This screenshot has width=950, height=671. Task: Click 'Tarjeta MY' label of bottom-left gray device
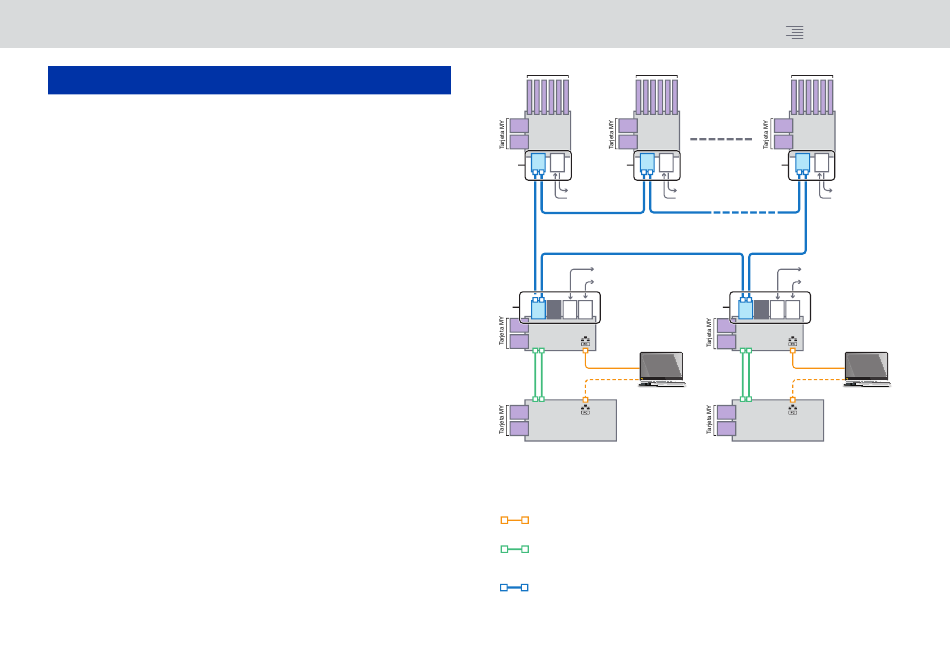tap(502, 420)
